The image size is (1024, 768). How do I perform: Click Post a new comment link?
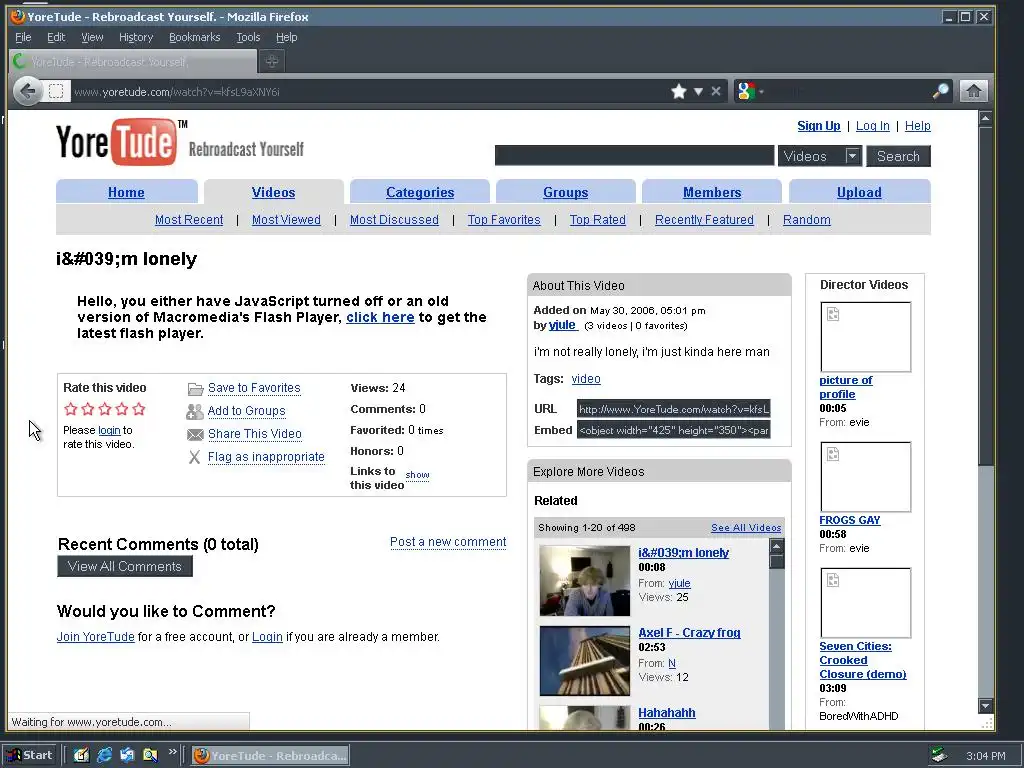tap(448, 542)
